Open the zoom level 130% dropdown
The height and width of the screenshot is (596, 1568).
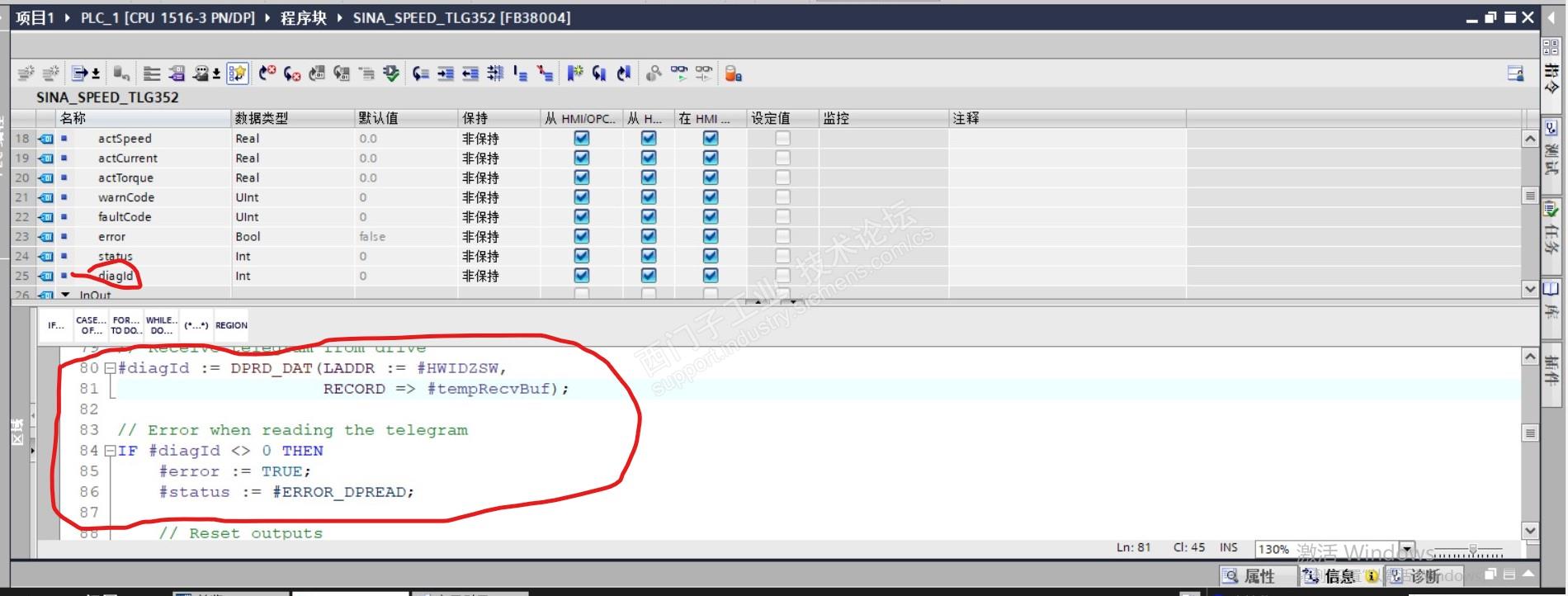pyautogui.click(x=1407, y=549)
